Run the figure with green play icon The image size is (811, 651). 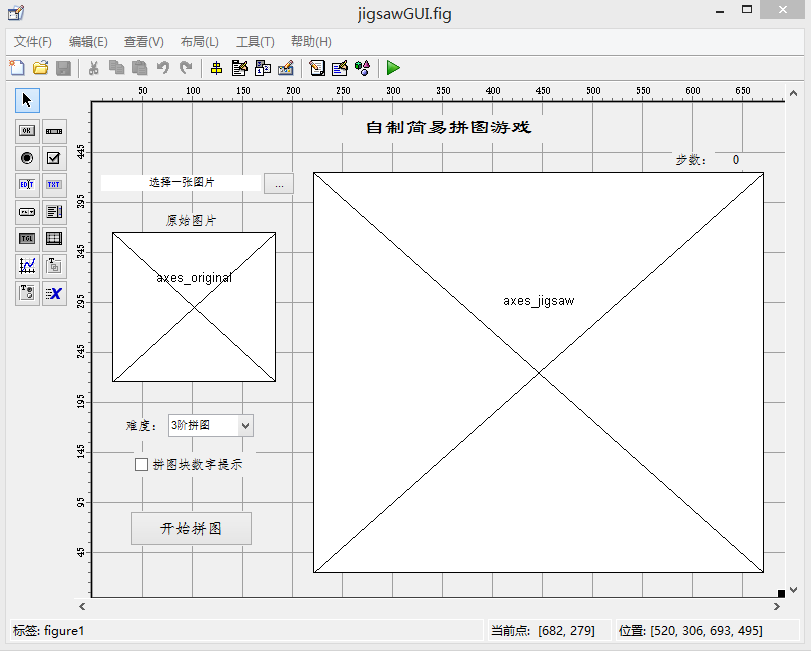[393, 68]
